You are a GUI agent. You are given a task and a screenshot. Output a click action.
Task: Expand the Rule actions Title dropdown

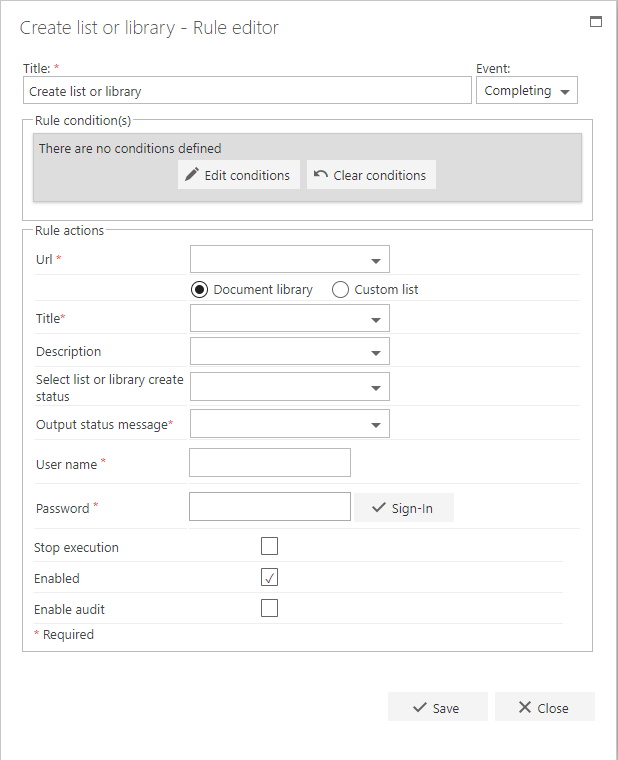pos(289,318)
